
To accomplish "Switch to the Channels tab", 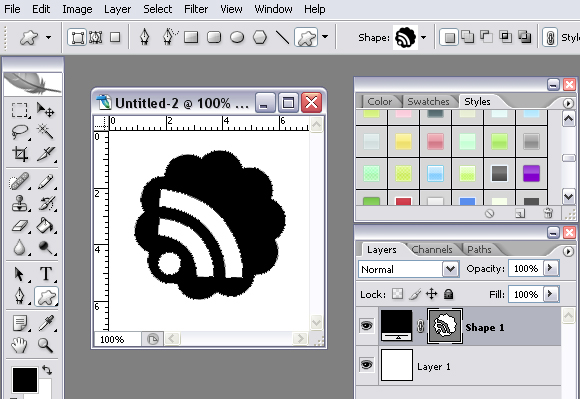I will click(x=432, y=250).
